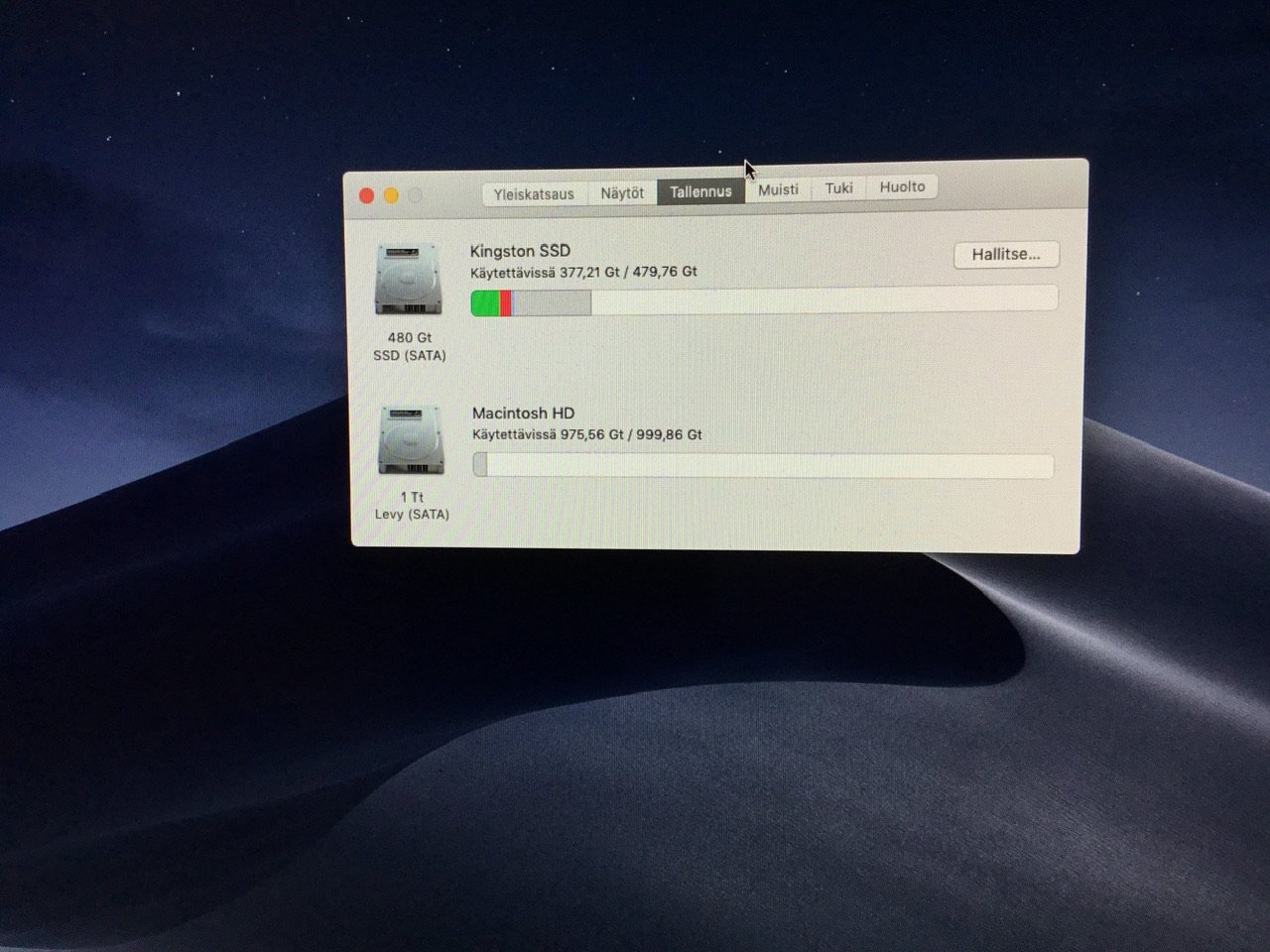Screen dimensions: 1270x952
Task: Switch to the Yleiskatsaus tab
Action: pos(534,194)
